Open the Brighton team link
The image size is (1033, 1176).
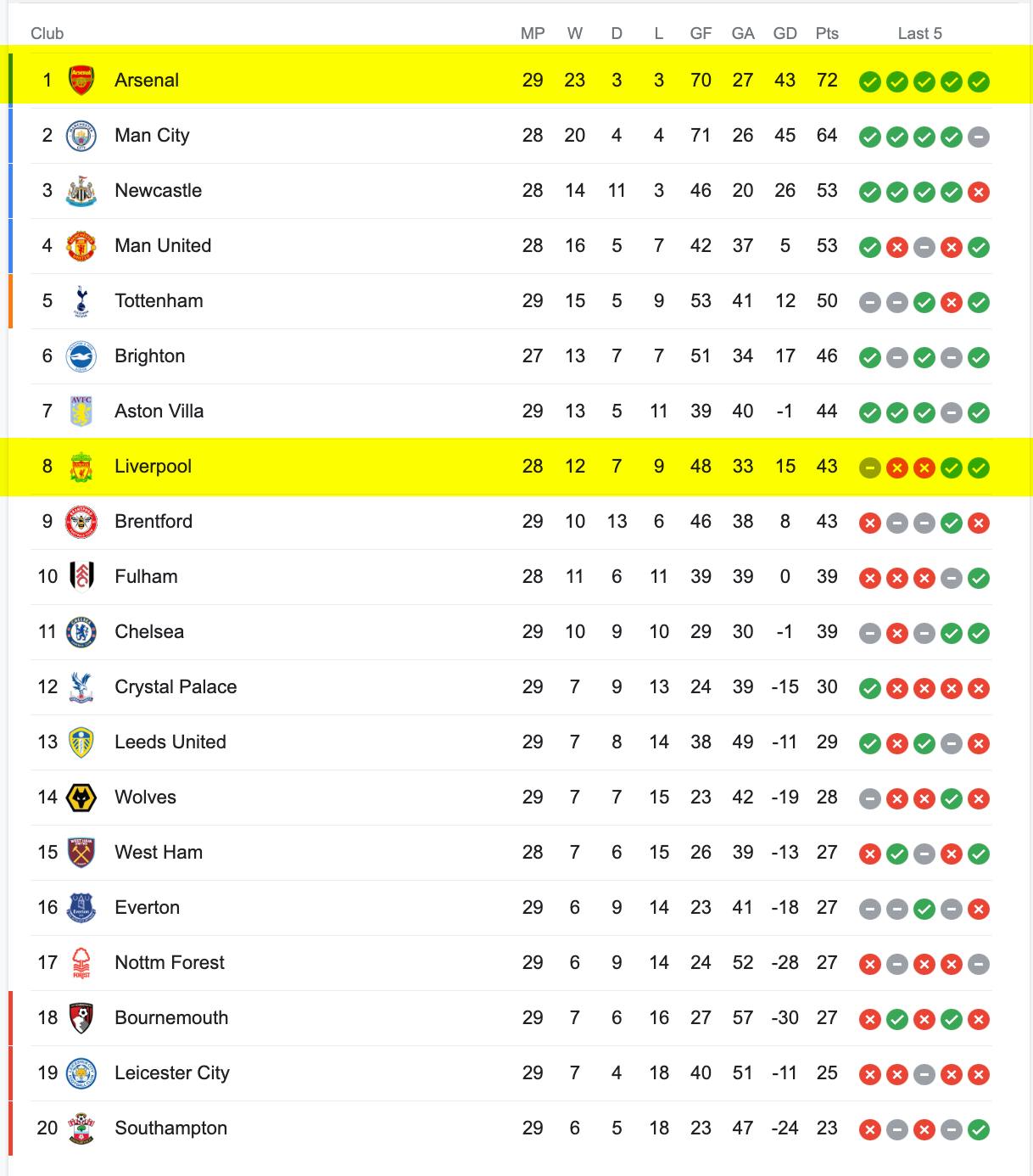click(x=150, y=356)
